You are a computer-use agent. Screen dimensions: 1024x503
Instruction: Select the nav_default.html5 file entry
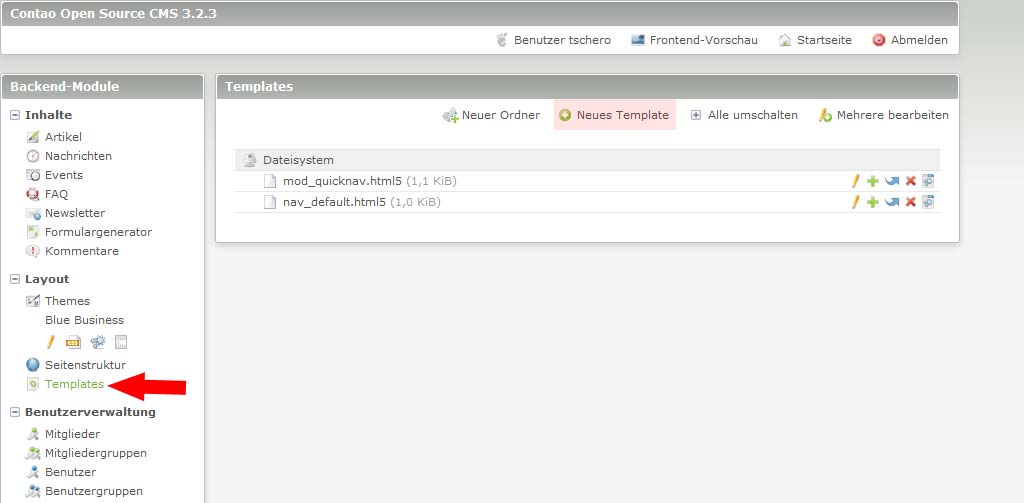coord(334,202)
